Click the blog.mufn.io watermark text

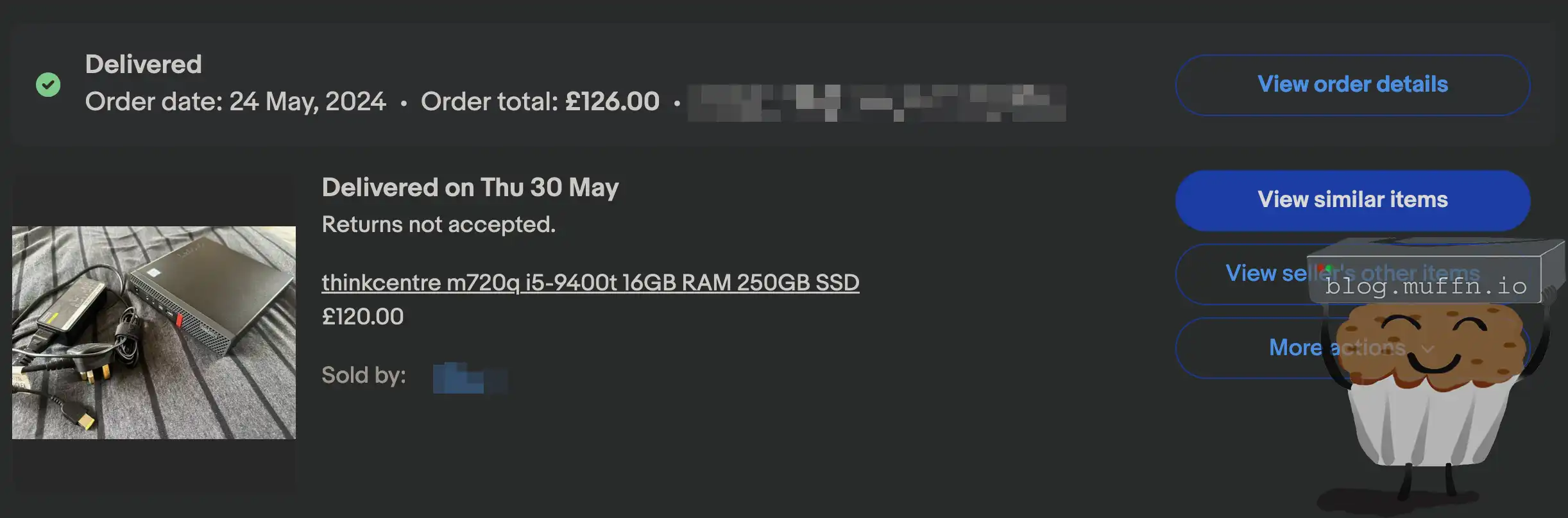tap(1426, 286)
